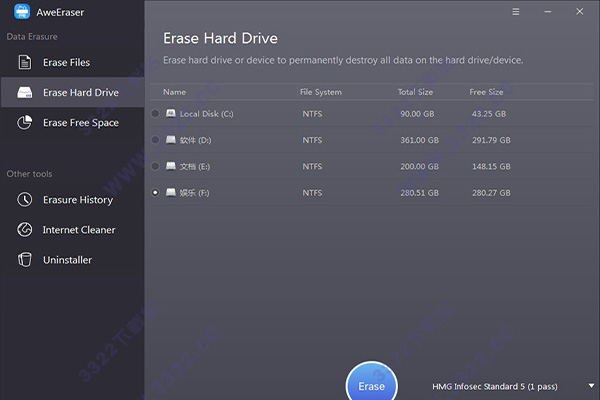Click the '200.00 GB' total size cell
600x400 pixels.
[x=419, y=167]
